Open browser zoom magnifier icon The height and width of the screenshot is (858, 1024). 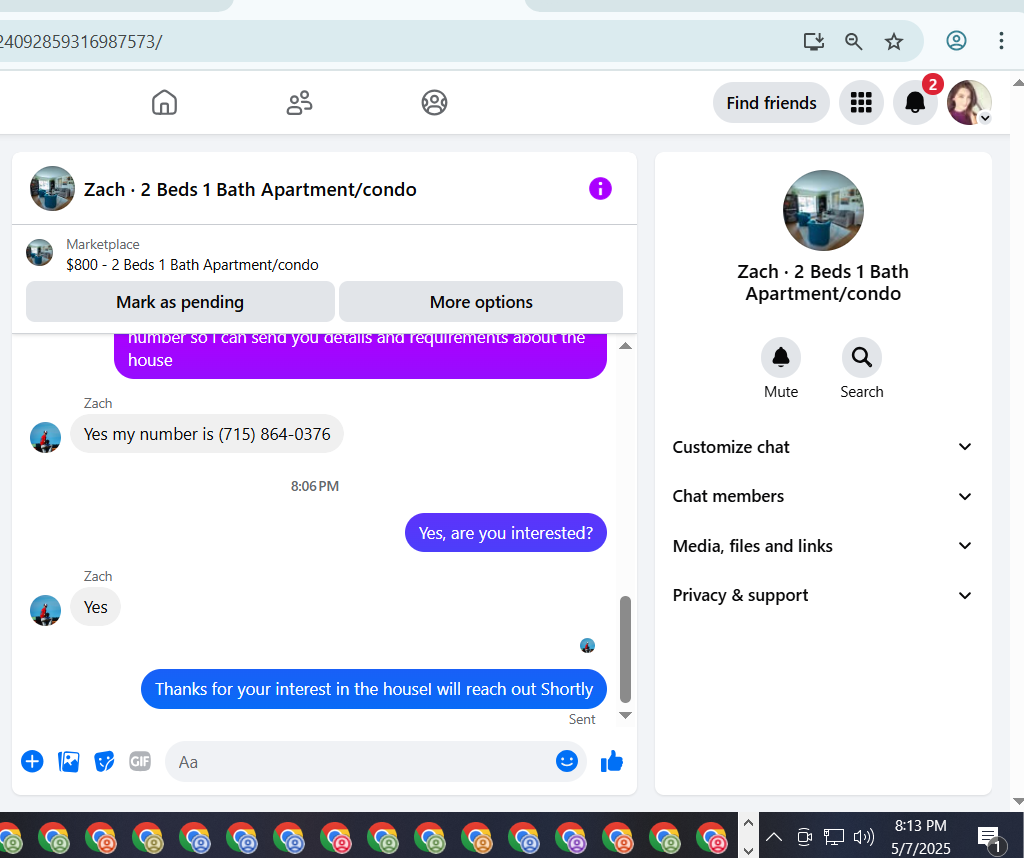(853, 41)
